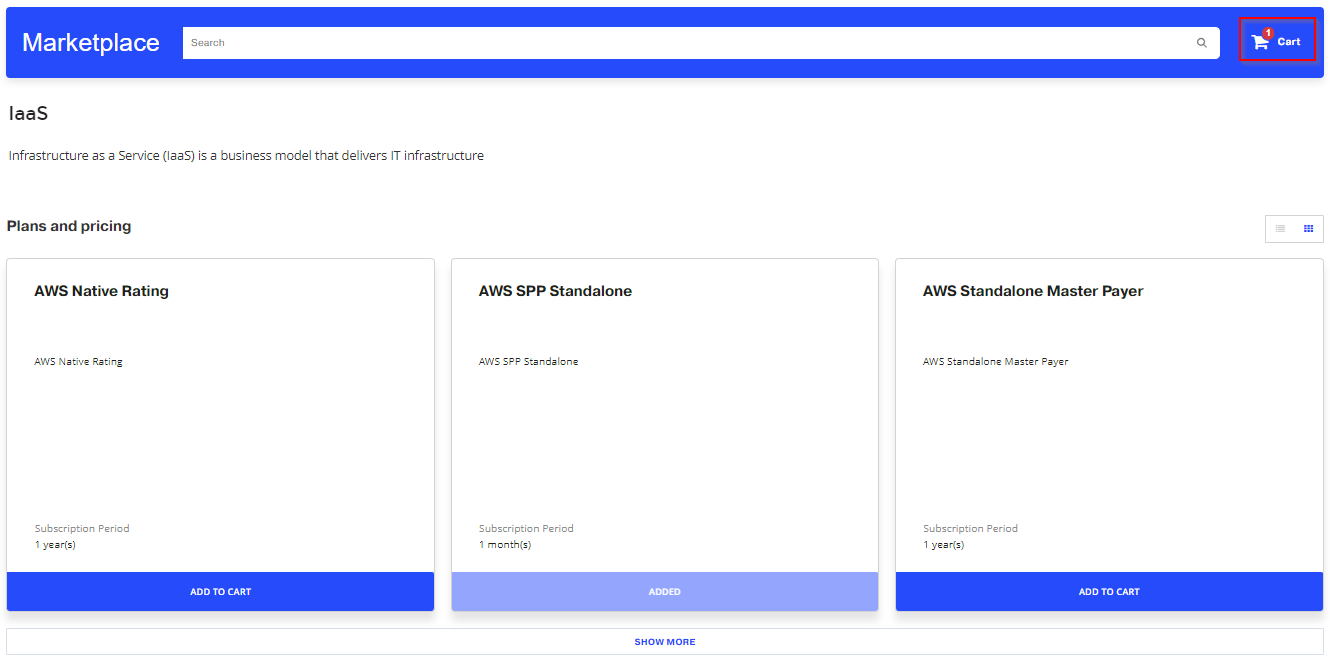The height and width of the screenshot is (662, 1330).
Task: Click '1 month(s)' subscription period value
Action: 505,545
